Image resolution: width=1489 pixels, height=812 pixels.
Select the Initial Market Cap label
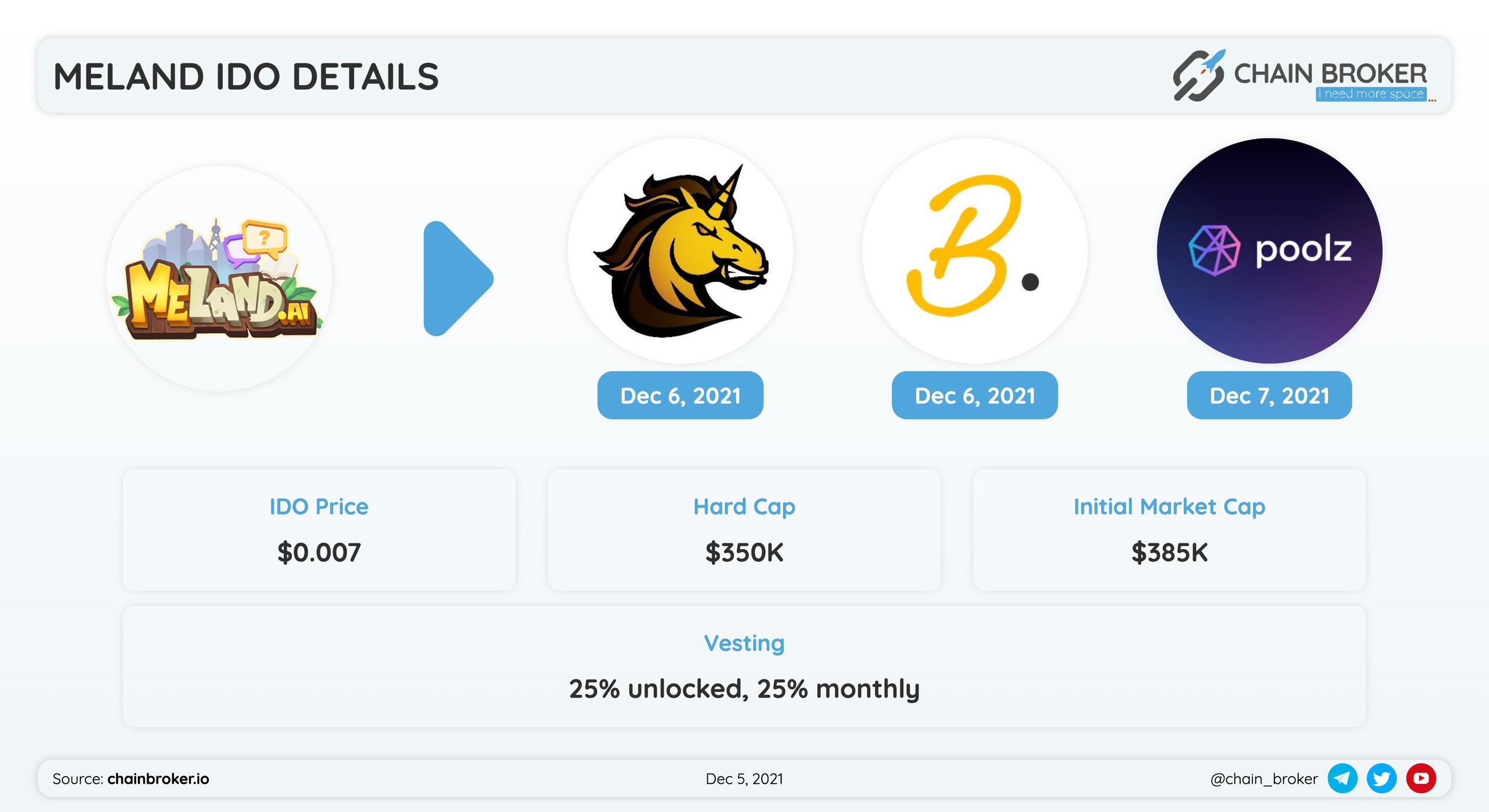(1170, 507)
